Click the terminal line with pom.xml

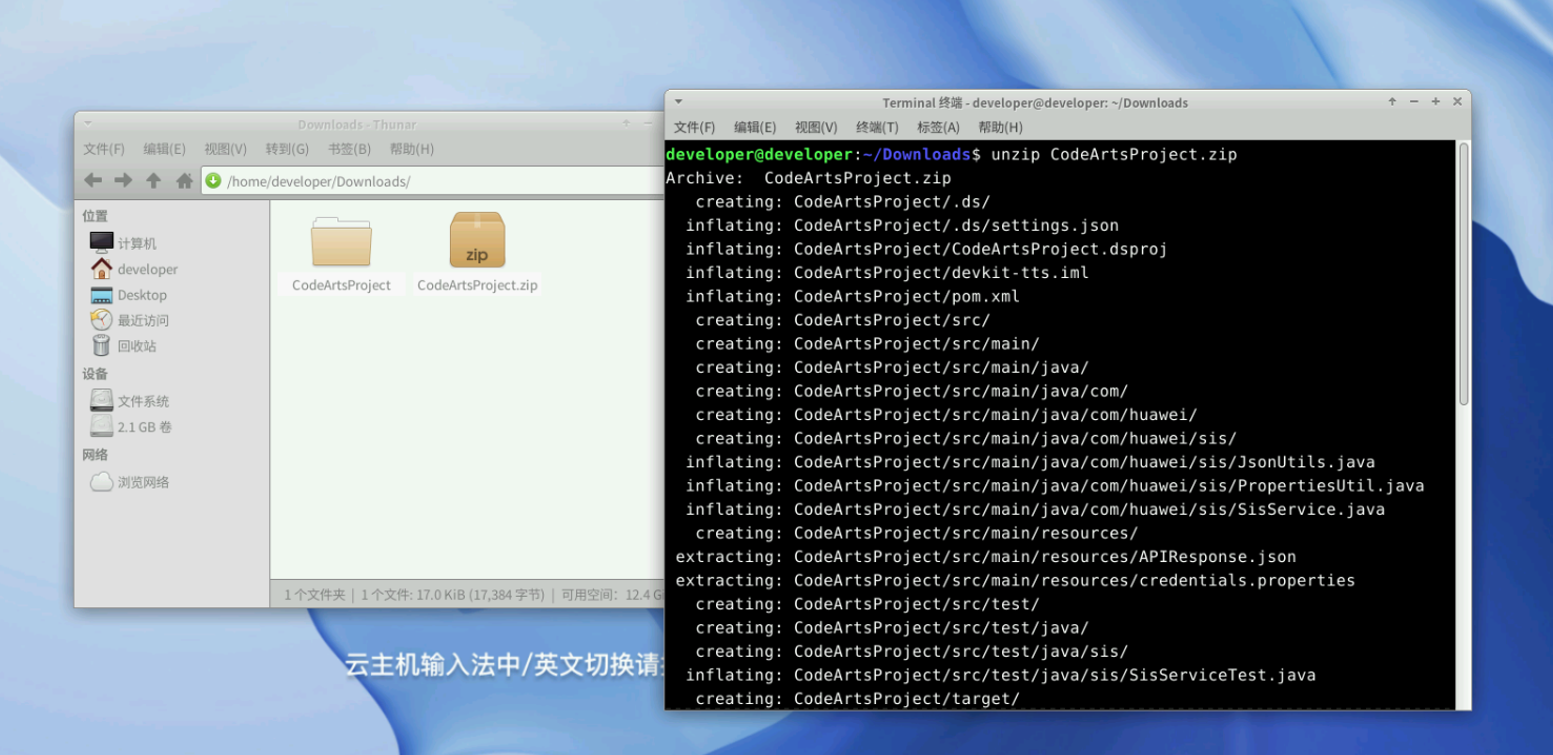[852, 296]
